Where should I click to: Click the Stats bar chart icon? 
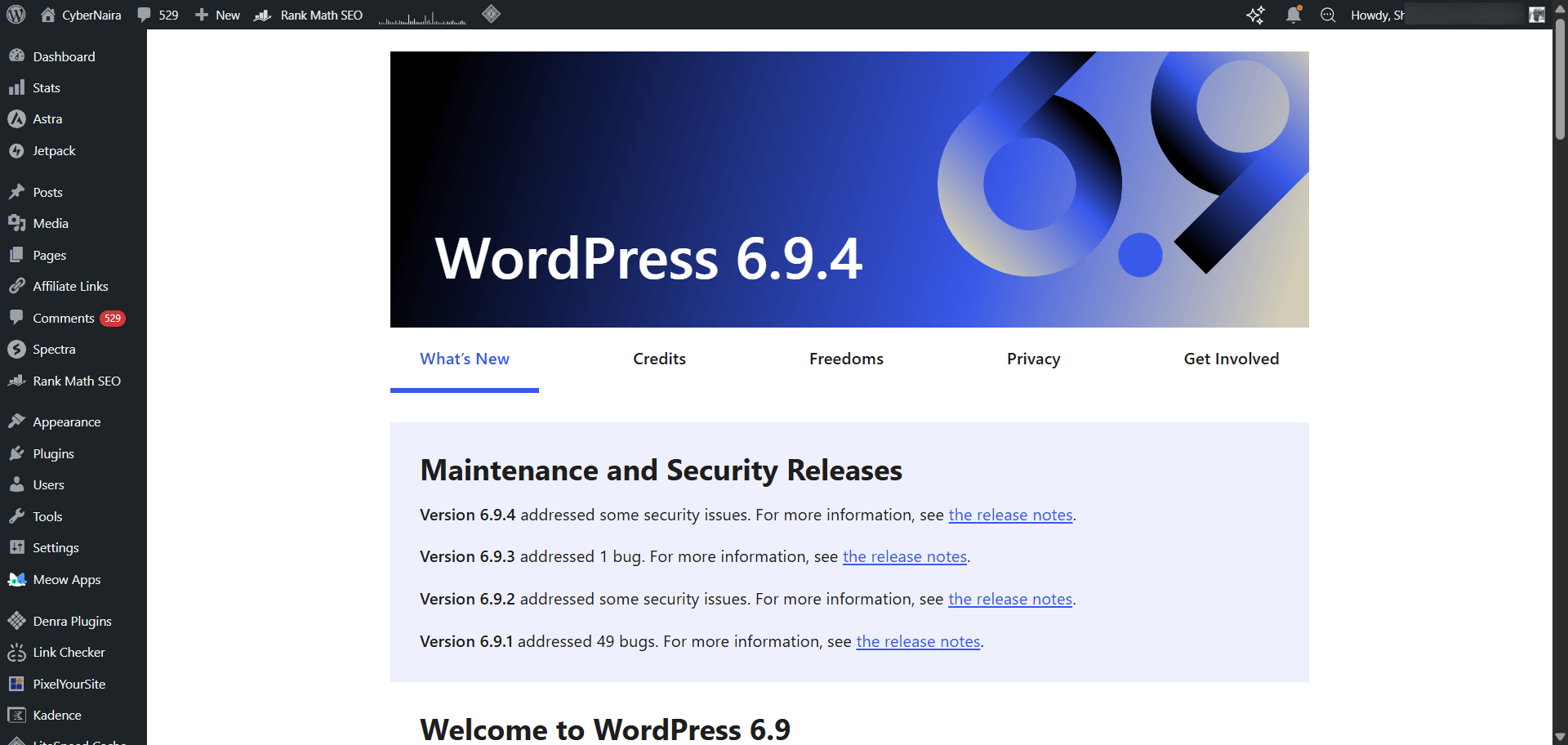[x=16, y=87]
